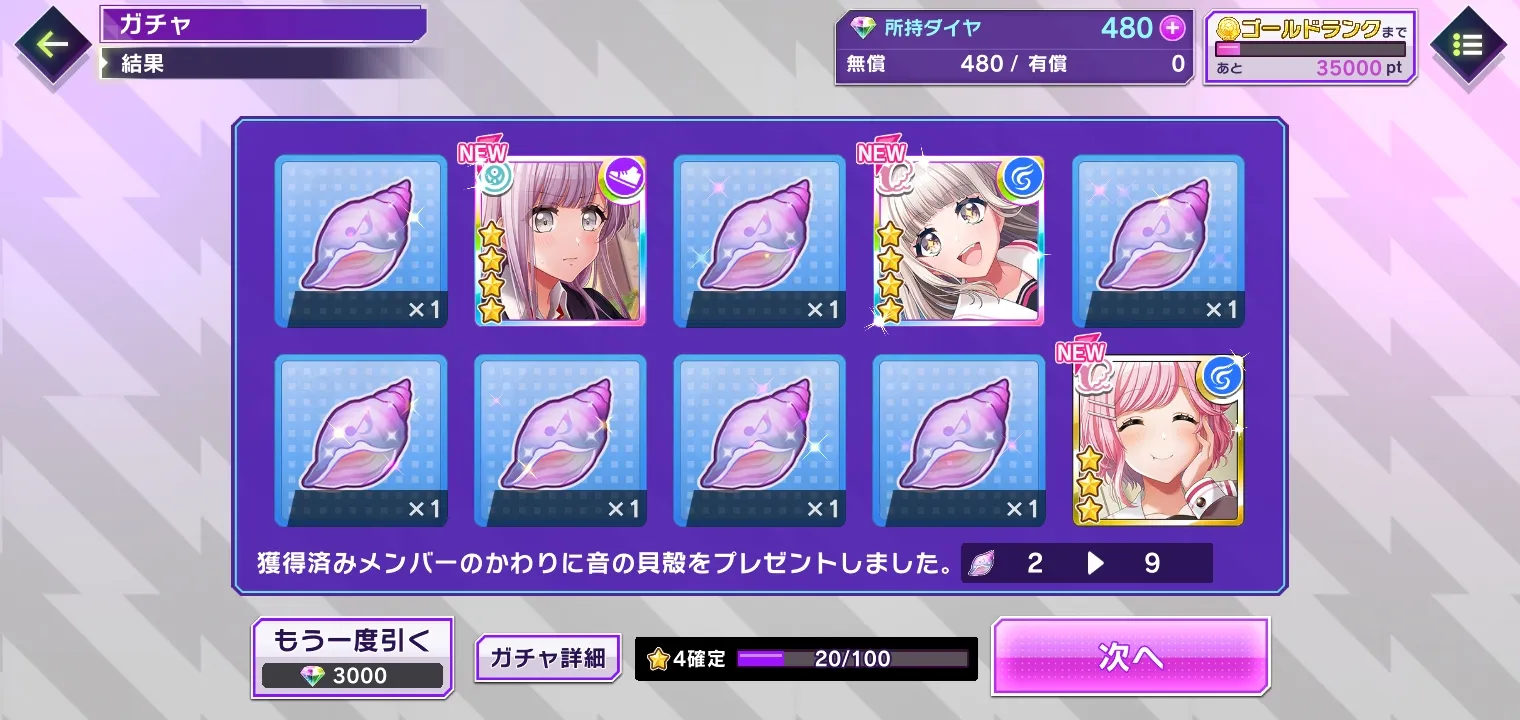Viewport: 1520px width, 720px height.
Task: Tap the star icon beside 4確定
Action: pyautogui.click(x=658, y=659)
